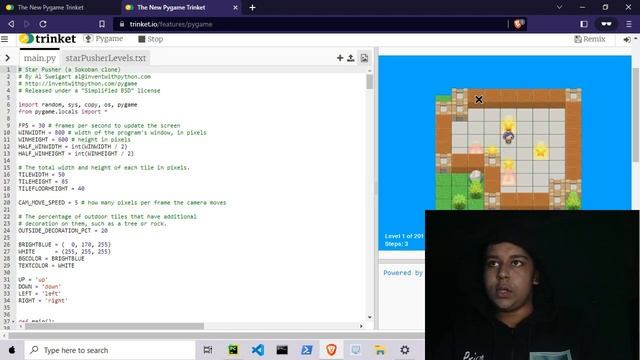Viewport: 640px width, 360px height.
Task: Open Visual Studio Code from taskbar
Action: 258,350
